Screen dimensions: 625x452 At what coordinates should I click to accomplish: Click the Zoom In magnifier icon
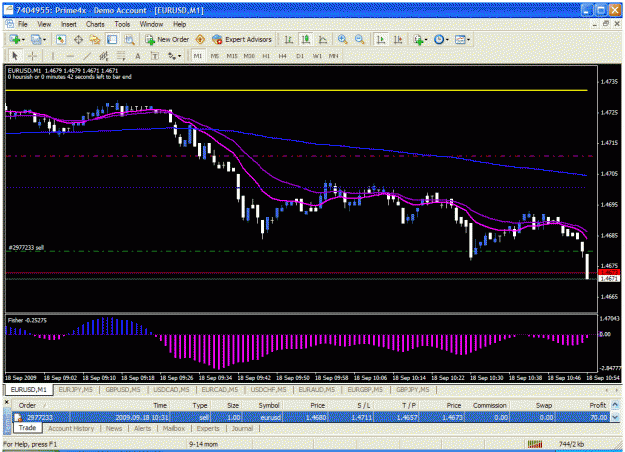click(x=342, y=39)
